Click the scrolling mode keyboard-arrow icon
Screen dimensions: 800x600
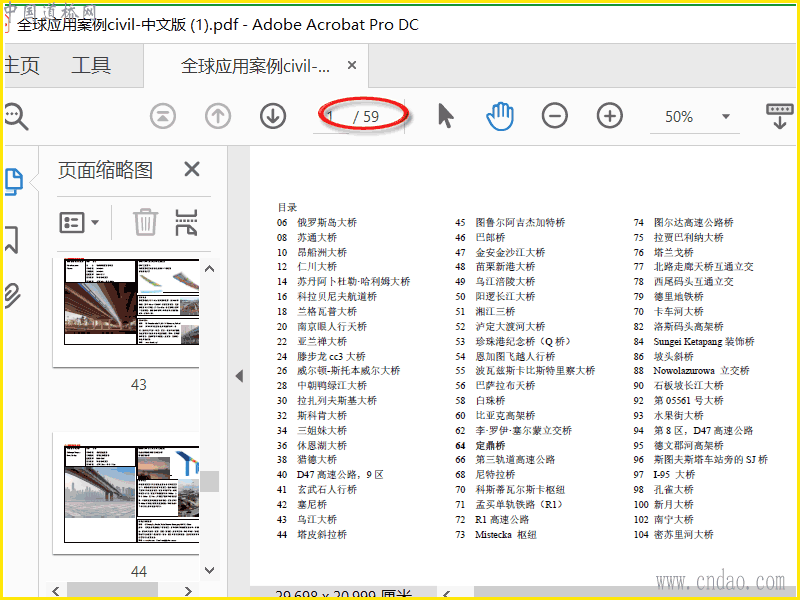pyautogui.click(x=780, y=116)
